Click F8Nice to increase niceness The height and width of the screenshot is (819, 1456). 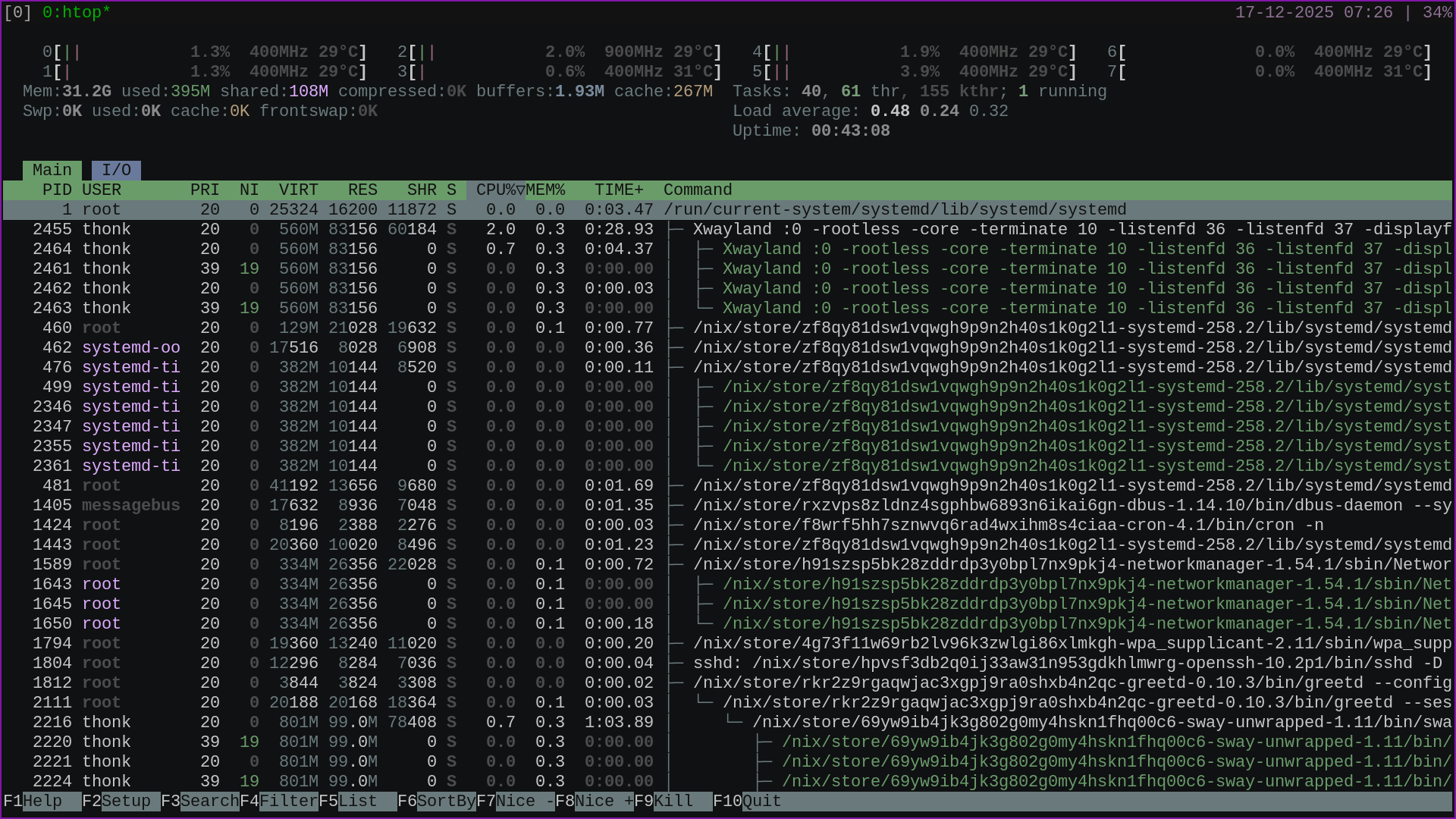(595, 801)
